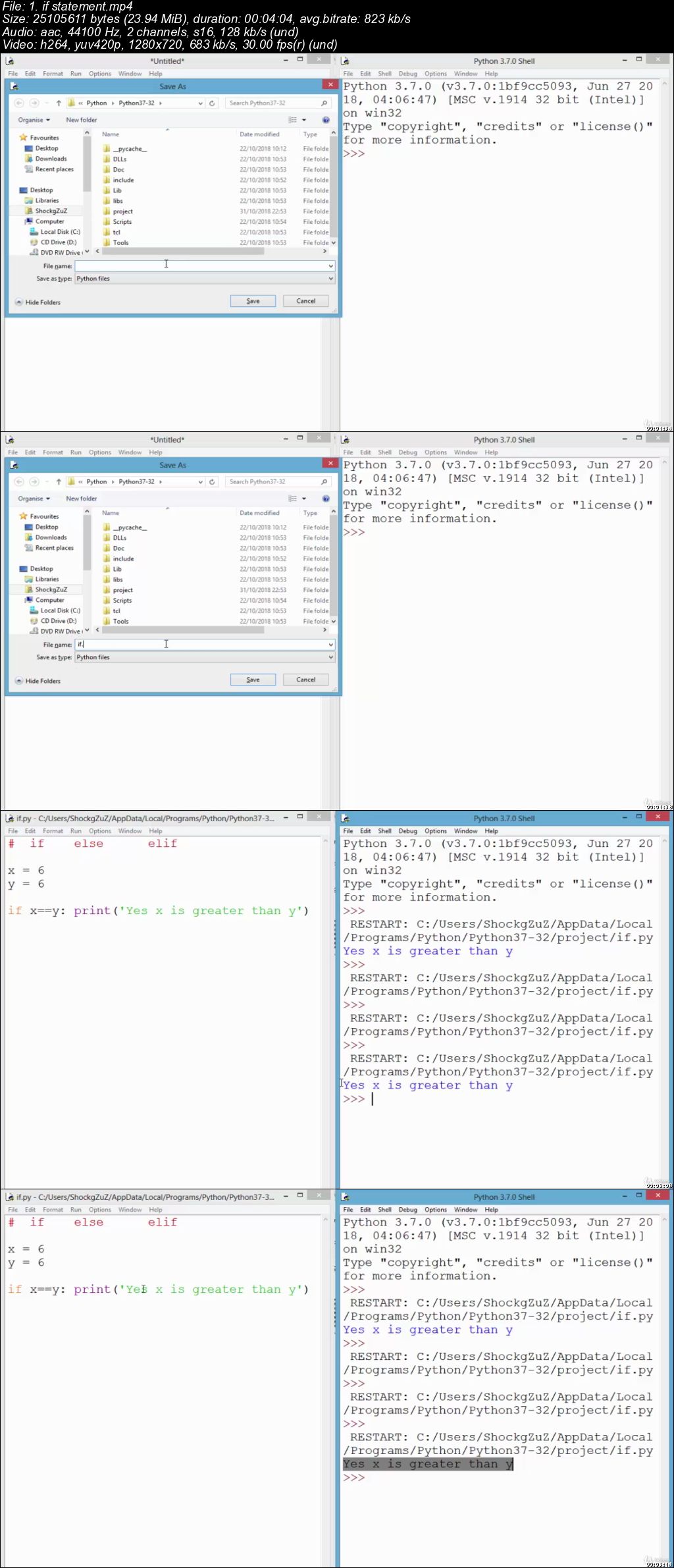Click Save in the top frame's dialog with the empty file name
Screen dimensions: 674x1568
253,301
